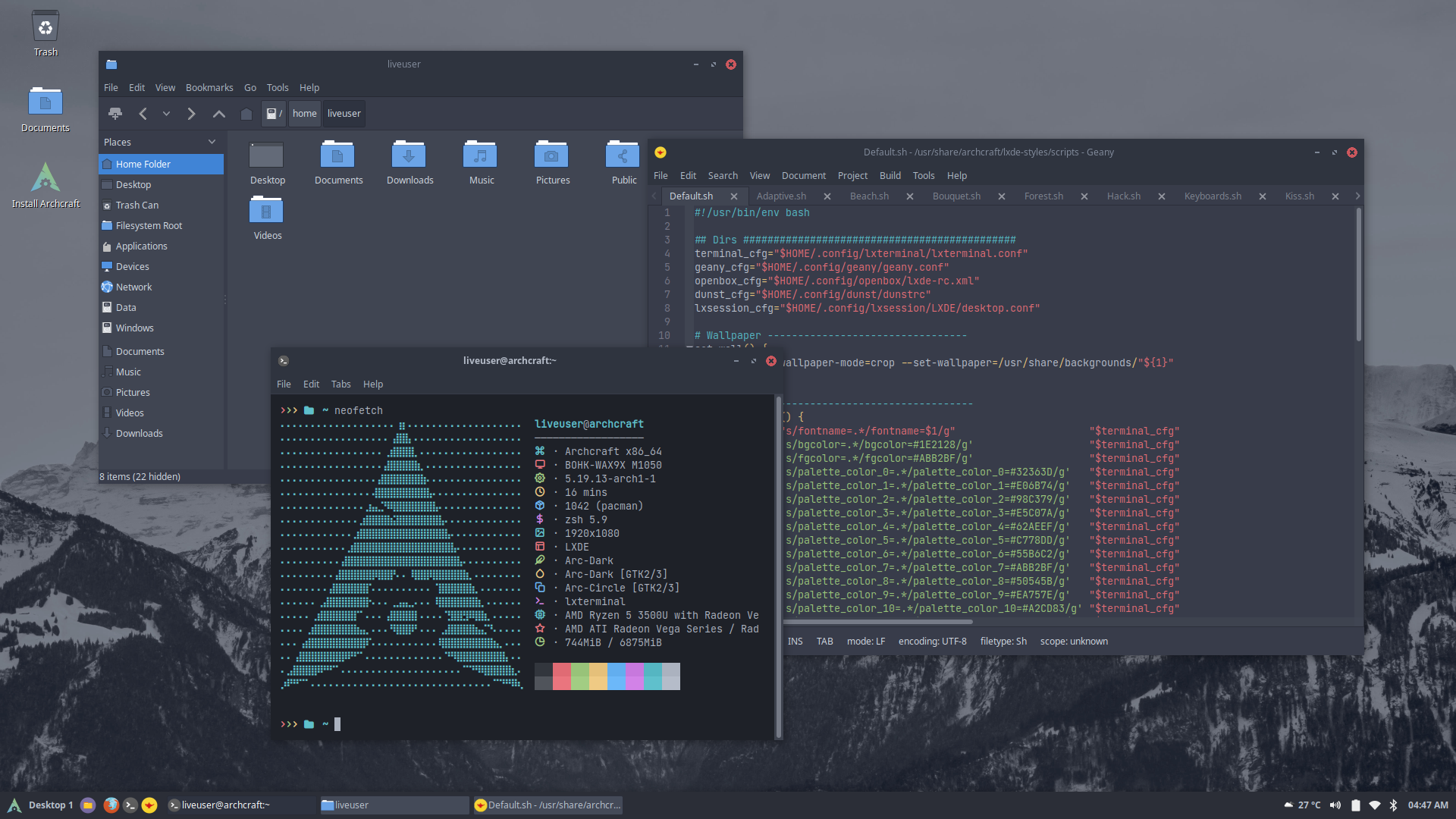This screenshot has height=819, width=1456.
Task: Open Wi-Fi network tray icon
Action: click(1375, 805)
